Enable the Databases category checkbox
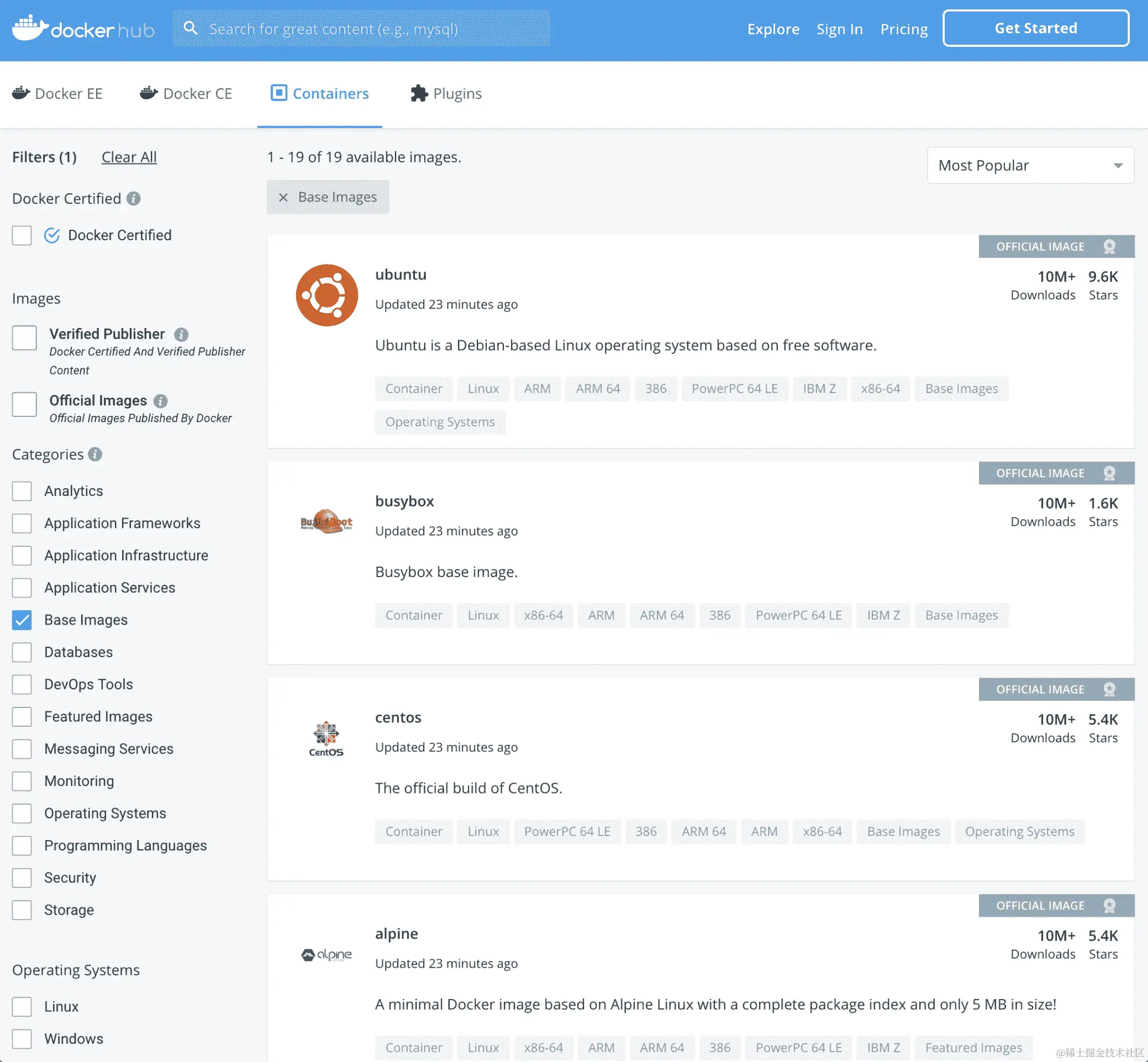This screenshot has width=1148, height=1062. click(x=22, y=652)
